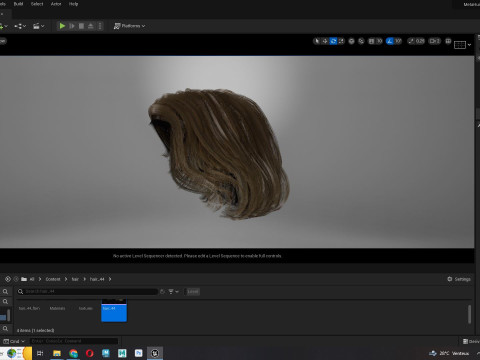Click the Content Browser history back arrow
The width and height of the screenshot is (480, 360).
[x=8, y=279]
